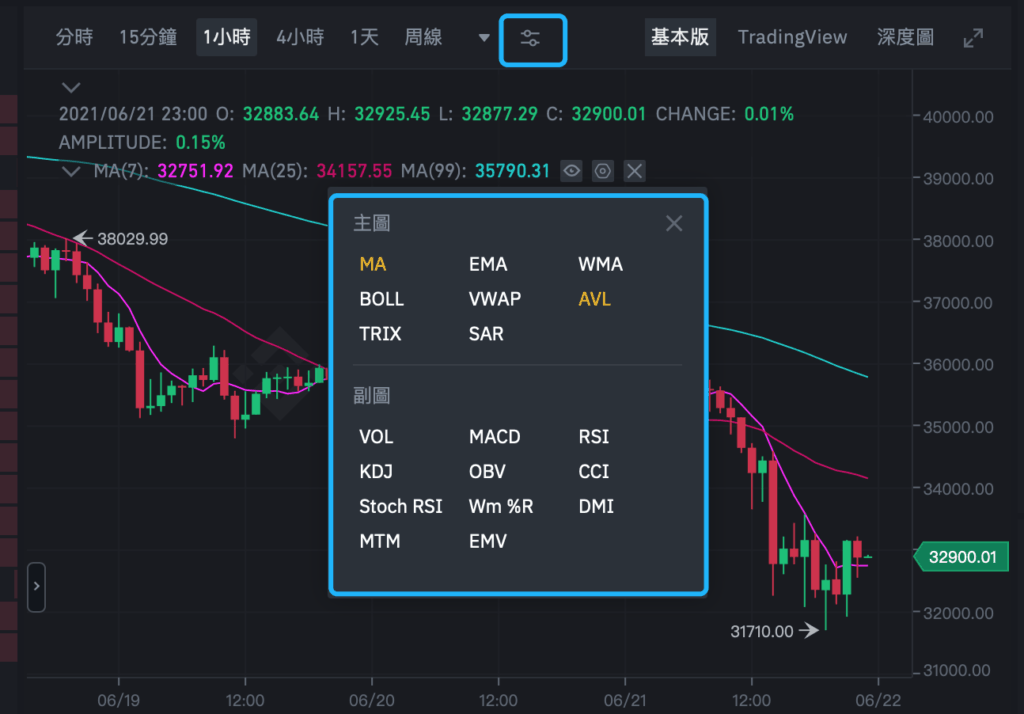Image resolution: width=1024 pixels, height=714 pixels.
Task: Toggle MA line visibility eye icon
Action: pos(571,171)
